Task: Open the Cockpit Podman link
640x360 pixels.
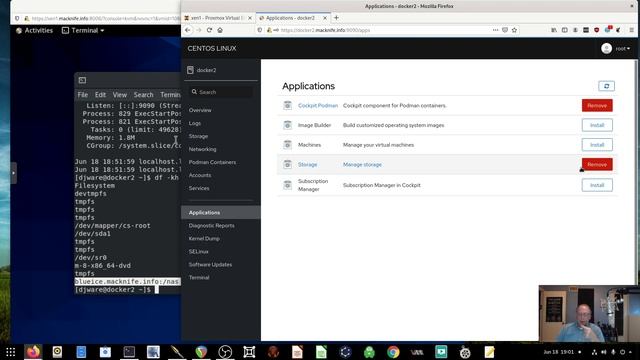Action: (x=318, y=106)
